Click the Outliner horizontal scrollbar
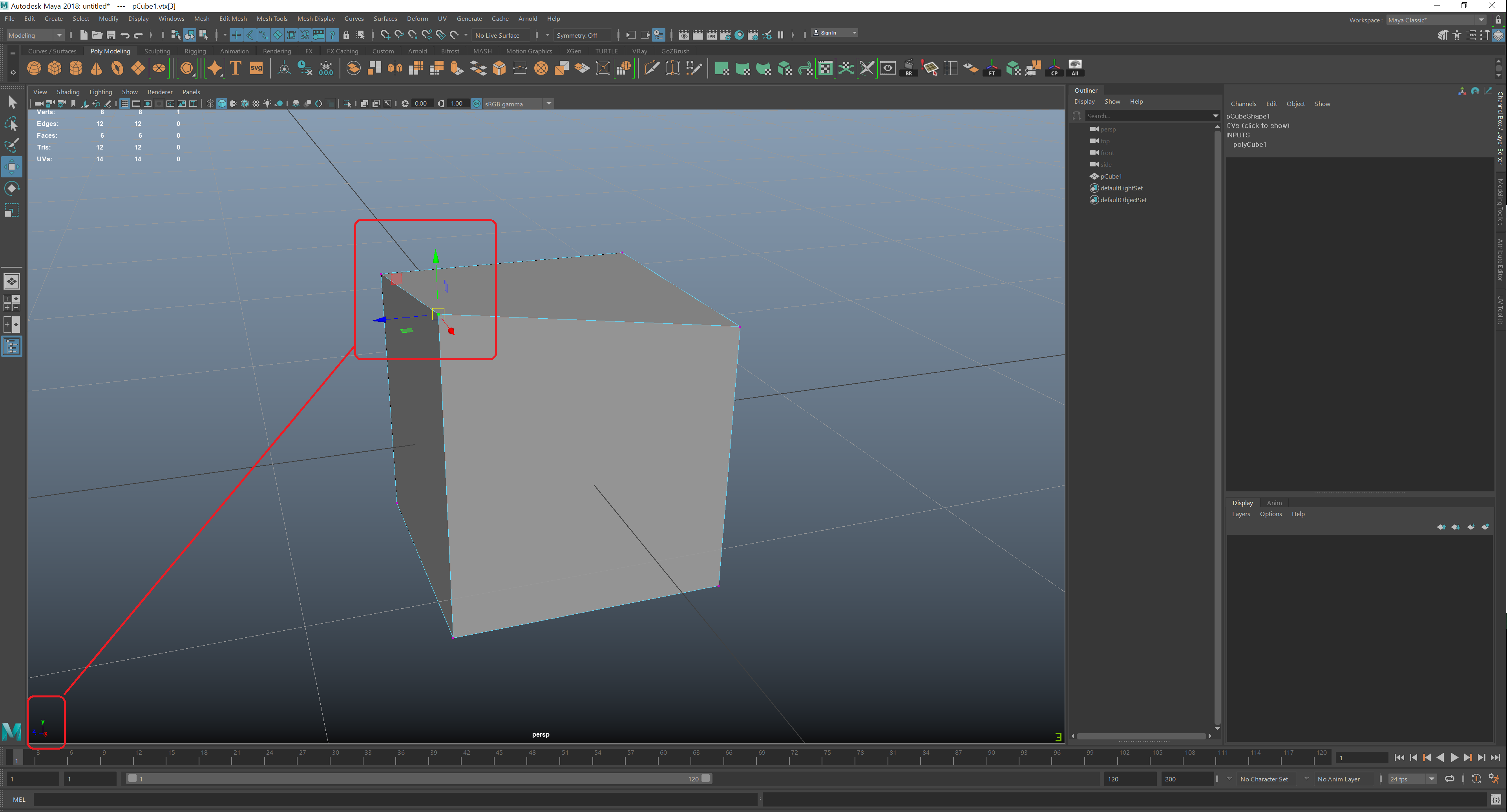 tap(1142, 736)
